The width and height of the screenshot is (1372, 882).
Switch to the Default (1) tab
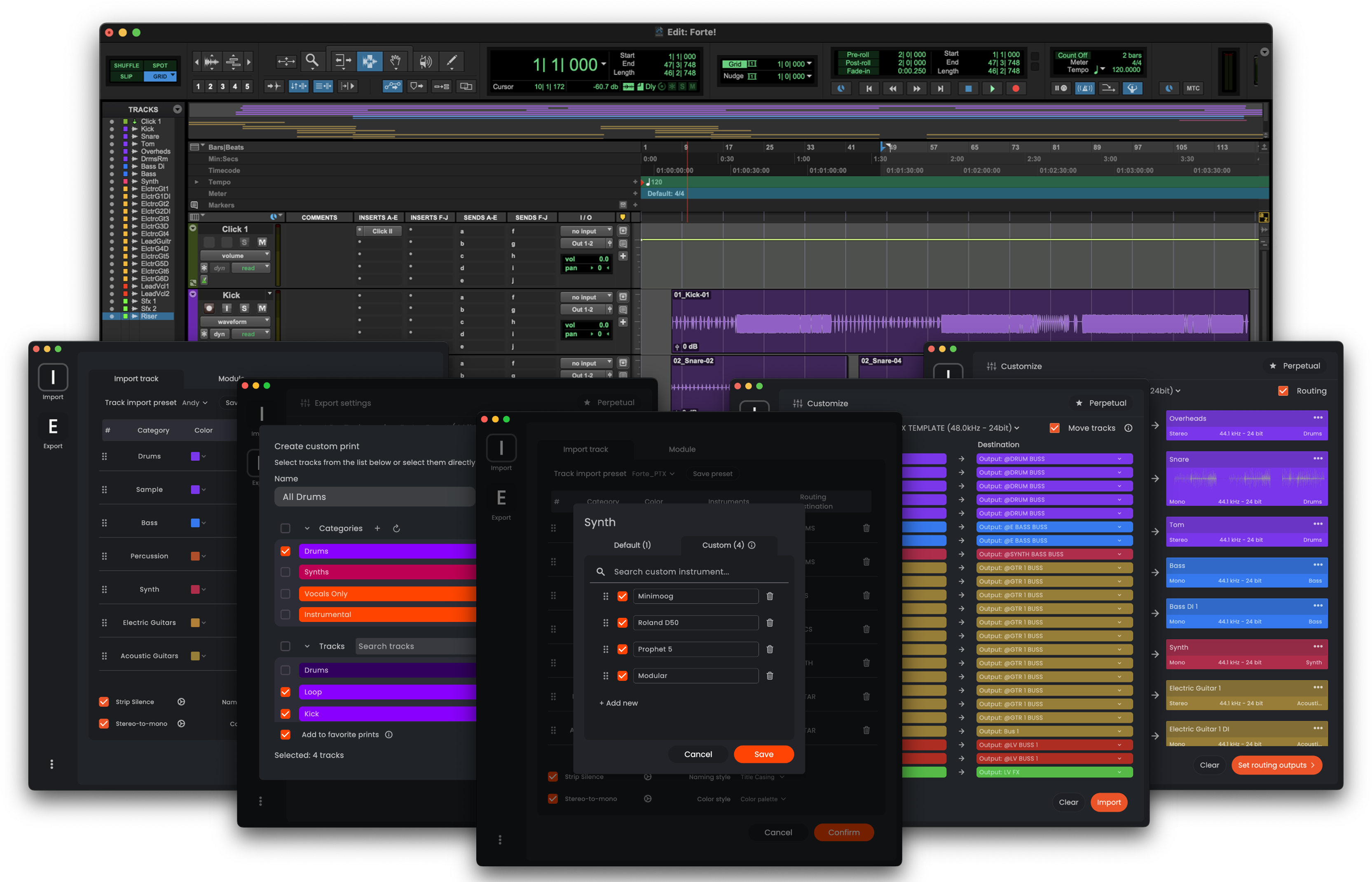point(632,545)
